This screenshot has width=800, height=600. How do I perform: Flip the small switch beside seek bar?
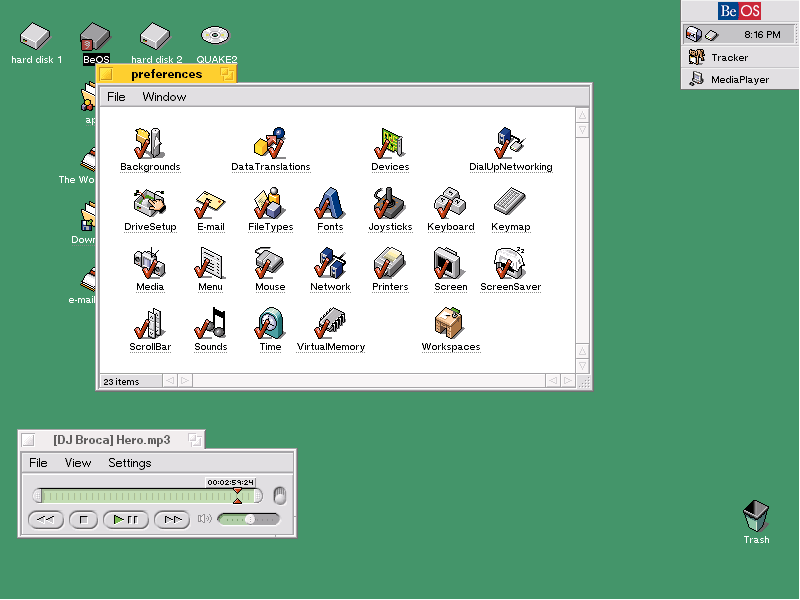coord(280,495)
